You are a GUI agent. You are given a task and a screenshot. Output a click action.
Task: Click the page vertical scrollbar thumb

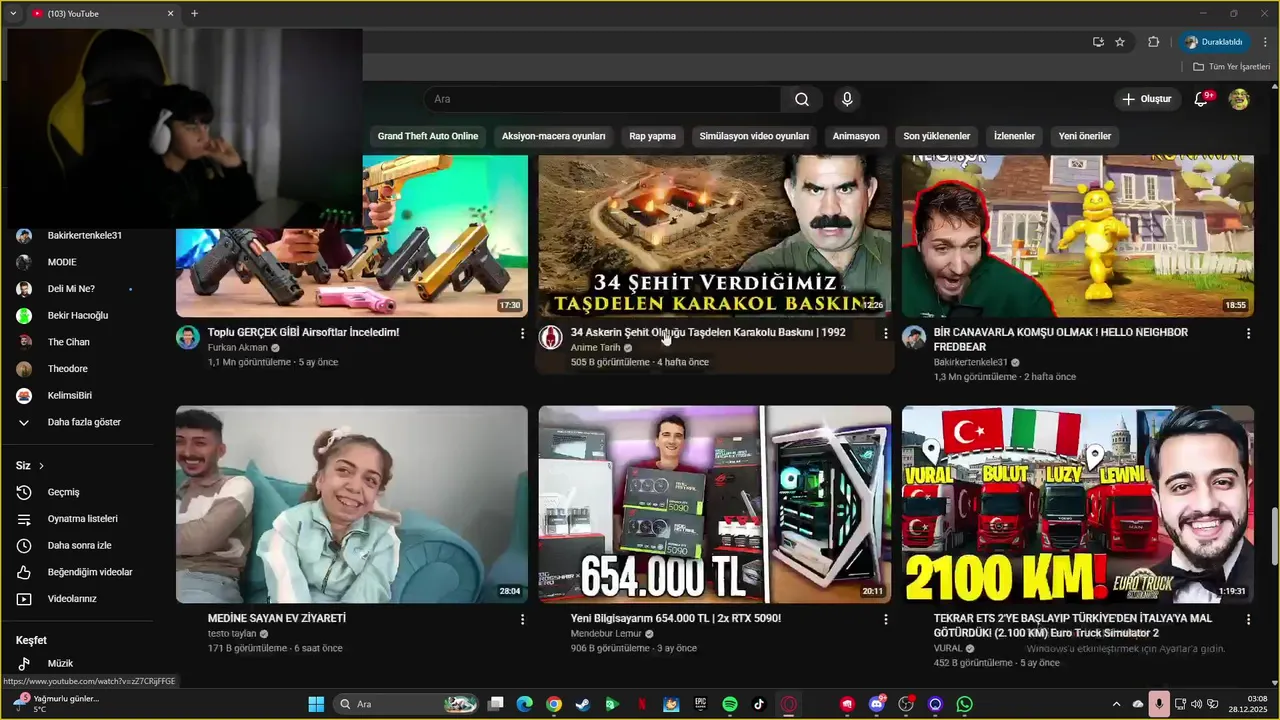click(1274, 537)
